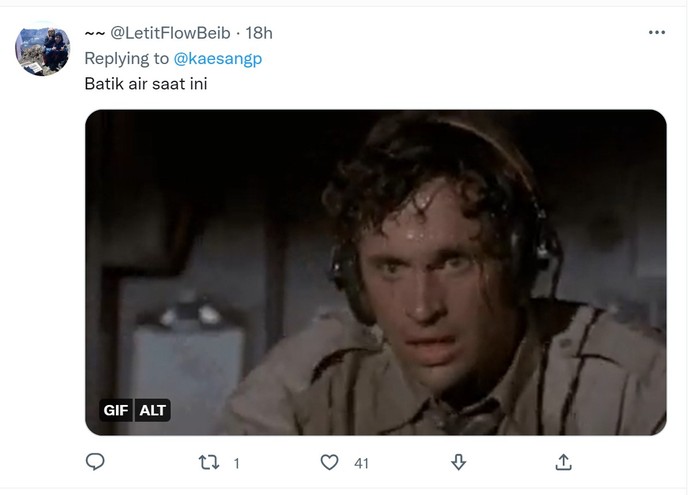Like the tweet with the heart icon
Screen dimensions: 700x495
tap(329, 462)
